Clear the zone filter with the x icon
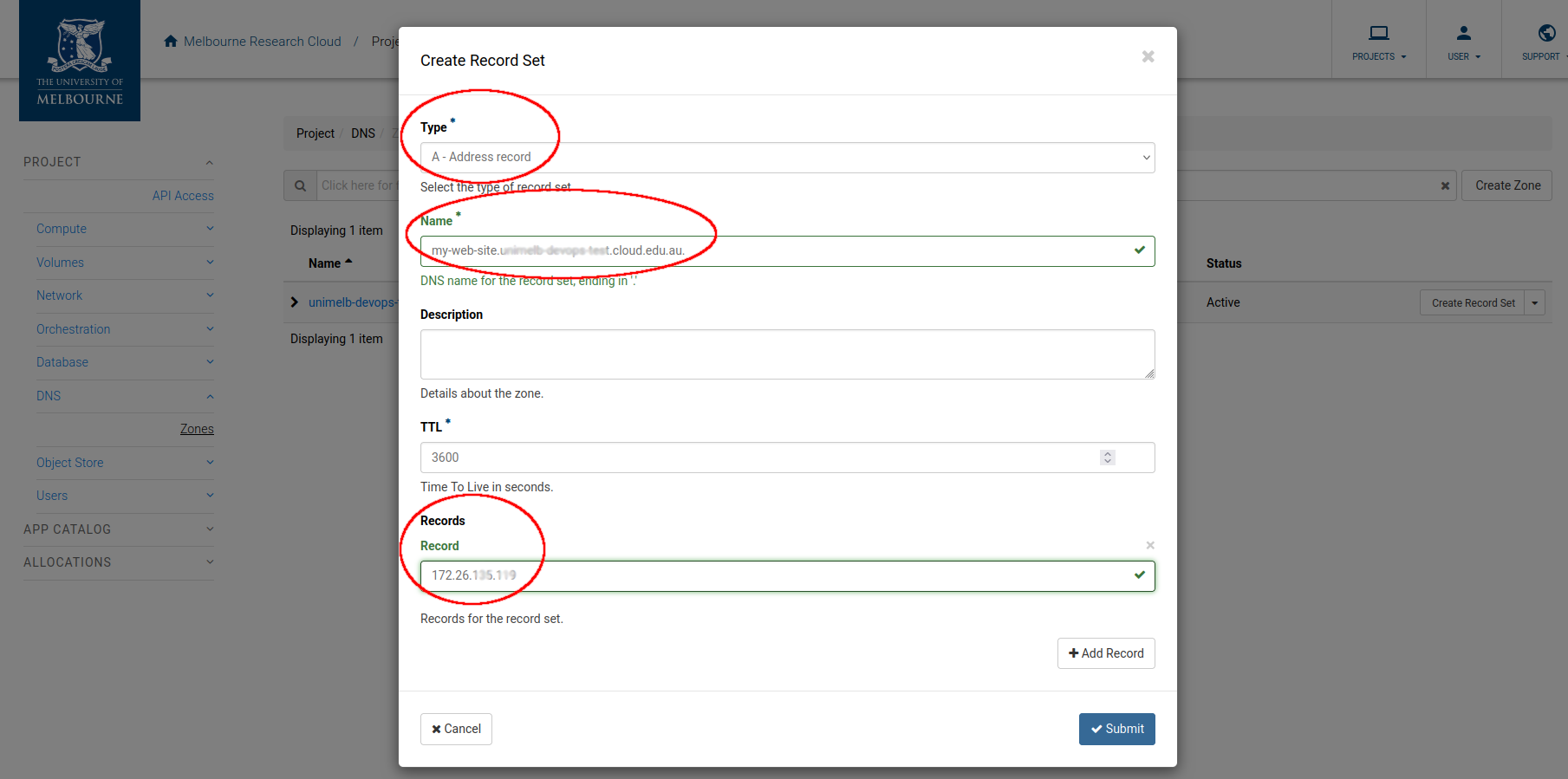The width and height of the screenshot is (1568, 779). (1445, 185)
